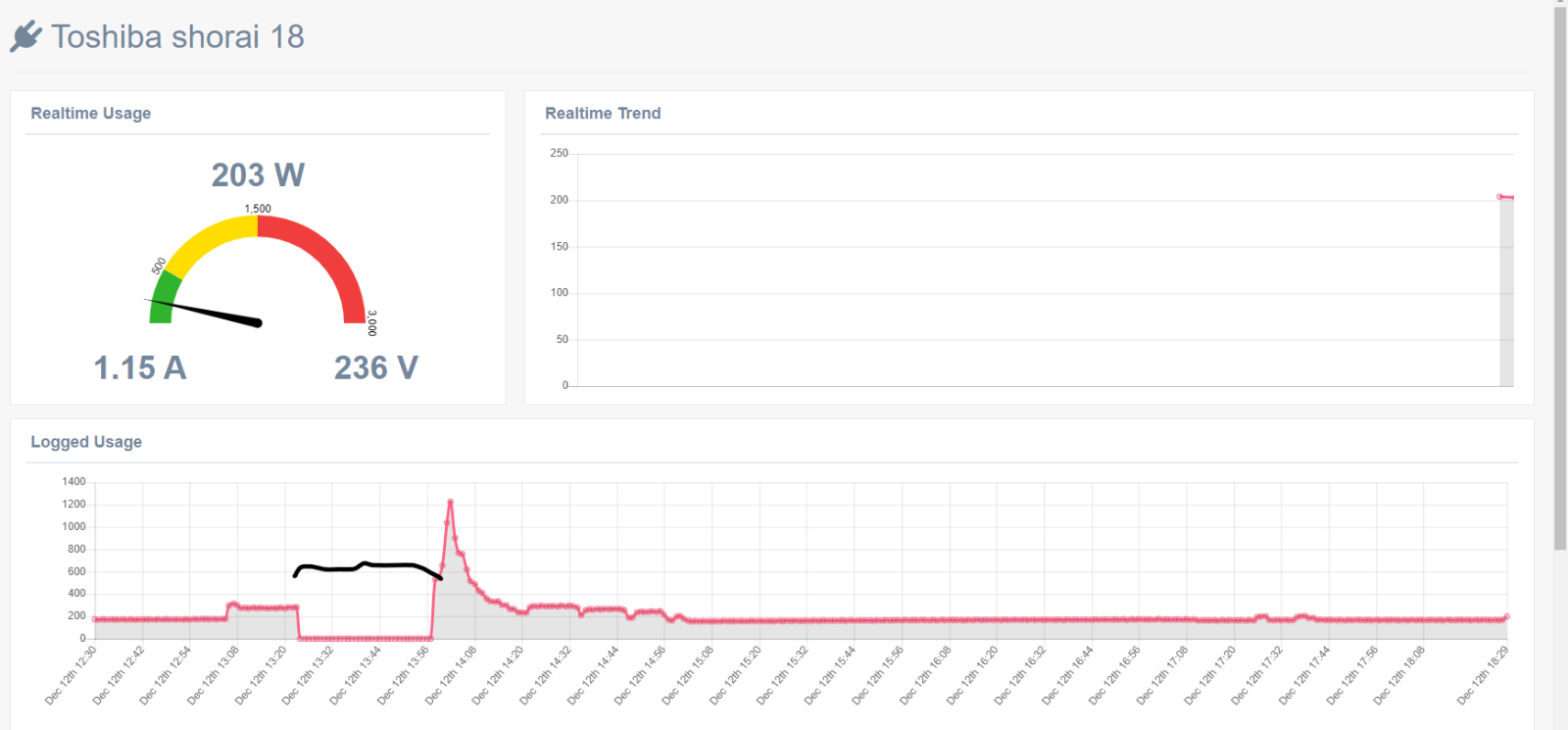Click the 1200 W peak point in Logged Usage
The image size is (1568, 730).
tap(450, 502)
